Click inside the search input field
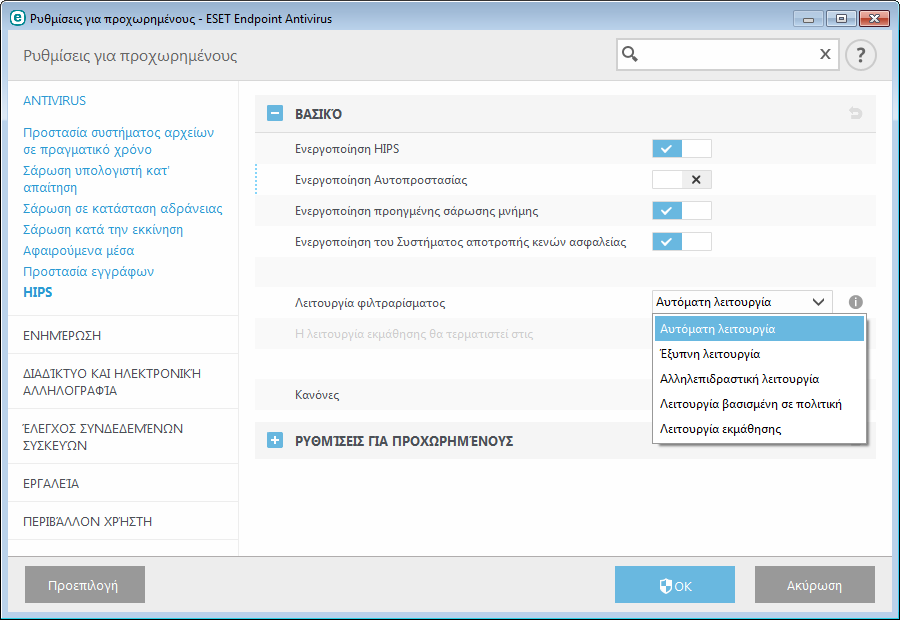This screenshot has width=900, height=620. 728,55
